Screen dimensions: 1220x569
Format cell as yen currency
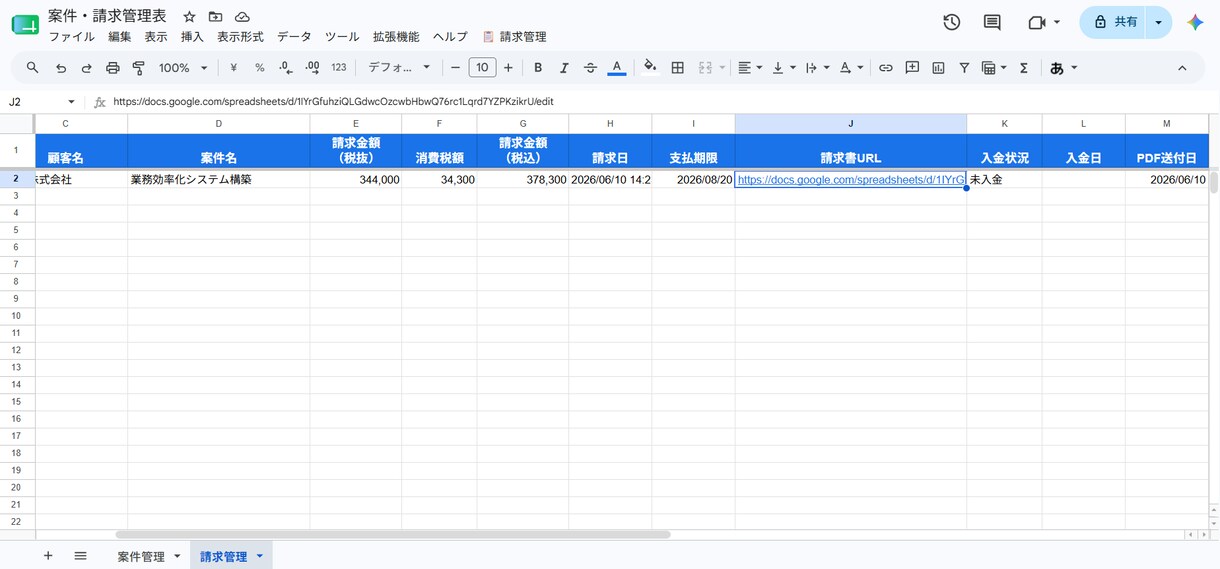point(233,68)
